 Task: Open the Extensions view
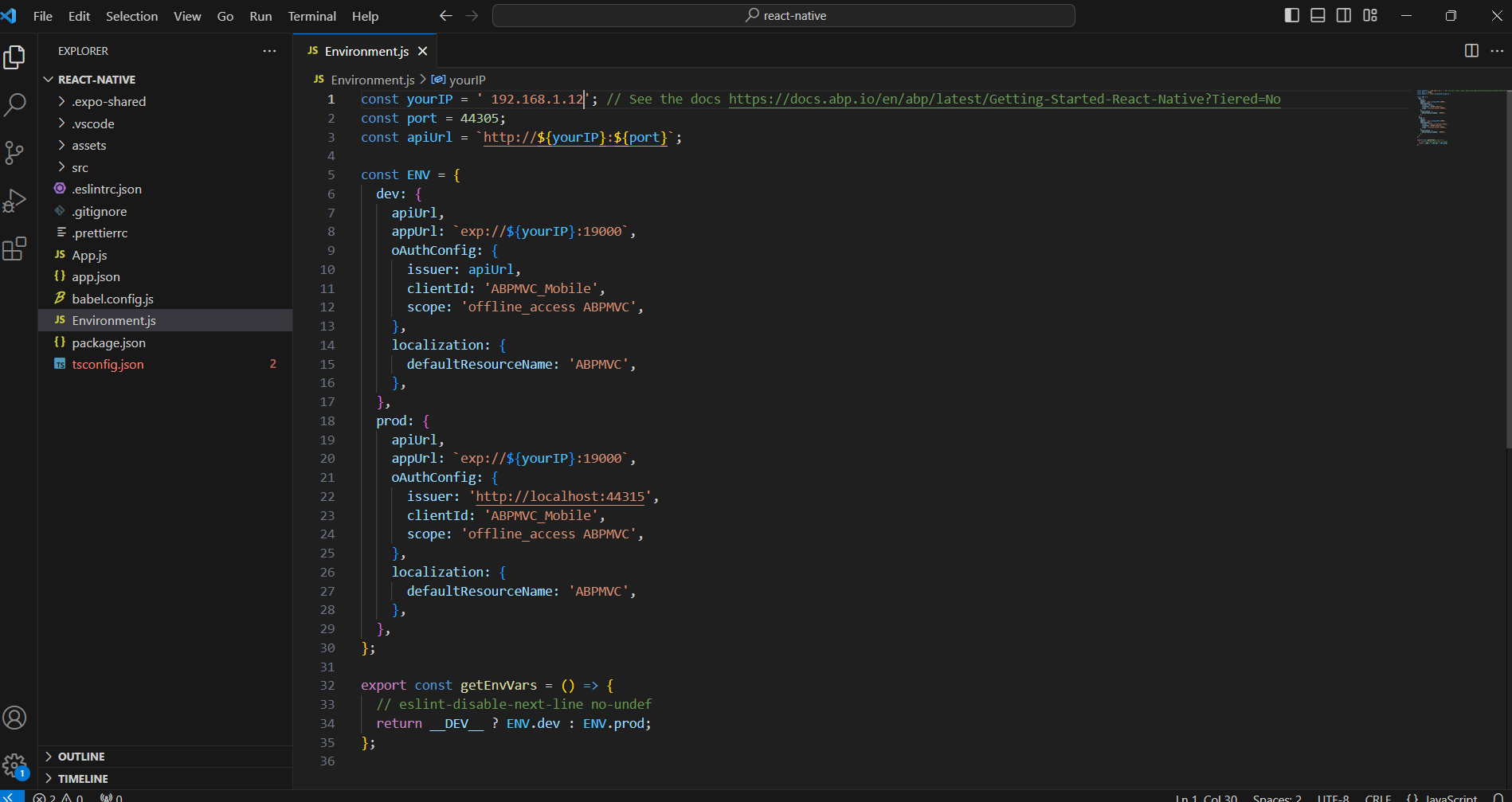[x=15, y=249]
